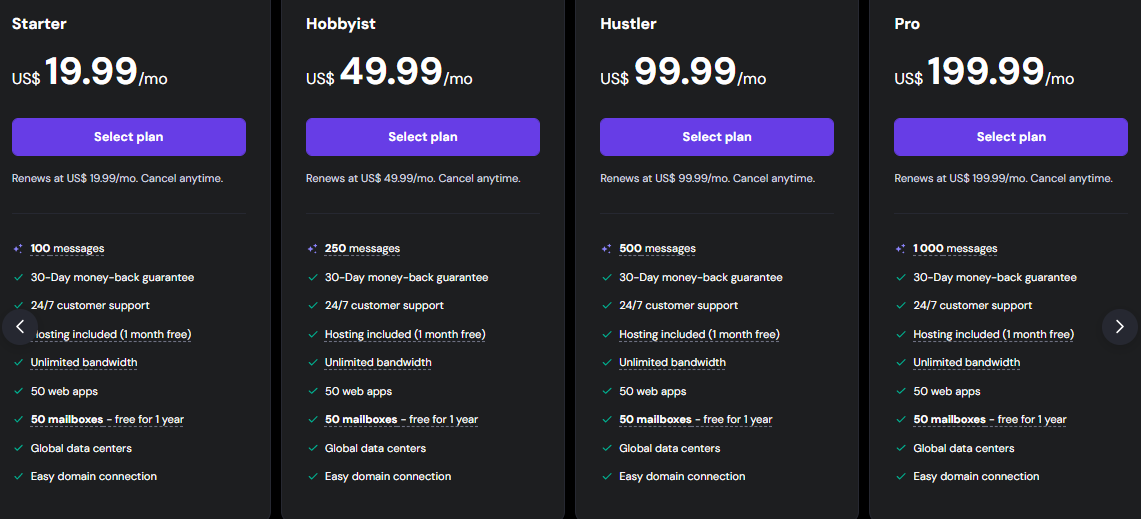Click 1 000 messages in Pro plan
Screen dimensions: 1141x519
pos(955,249)
